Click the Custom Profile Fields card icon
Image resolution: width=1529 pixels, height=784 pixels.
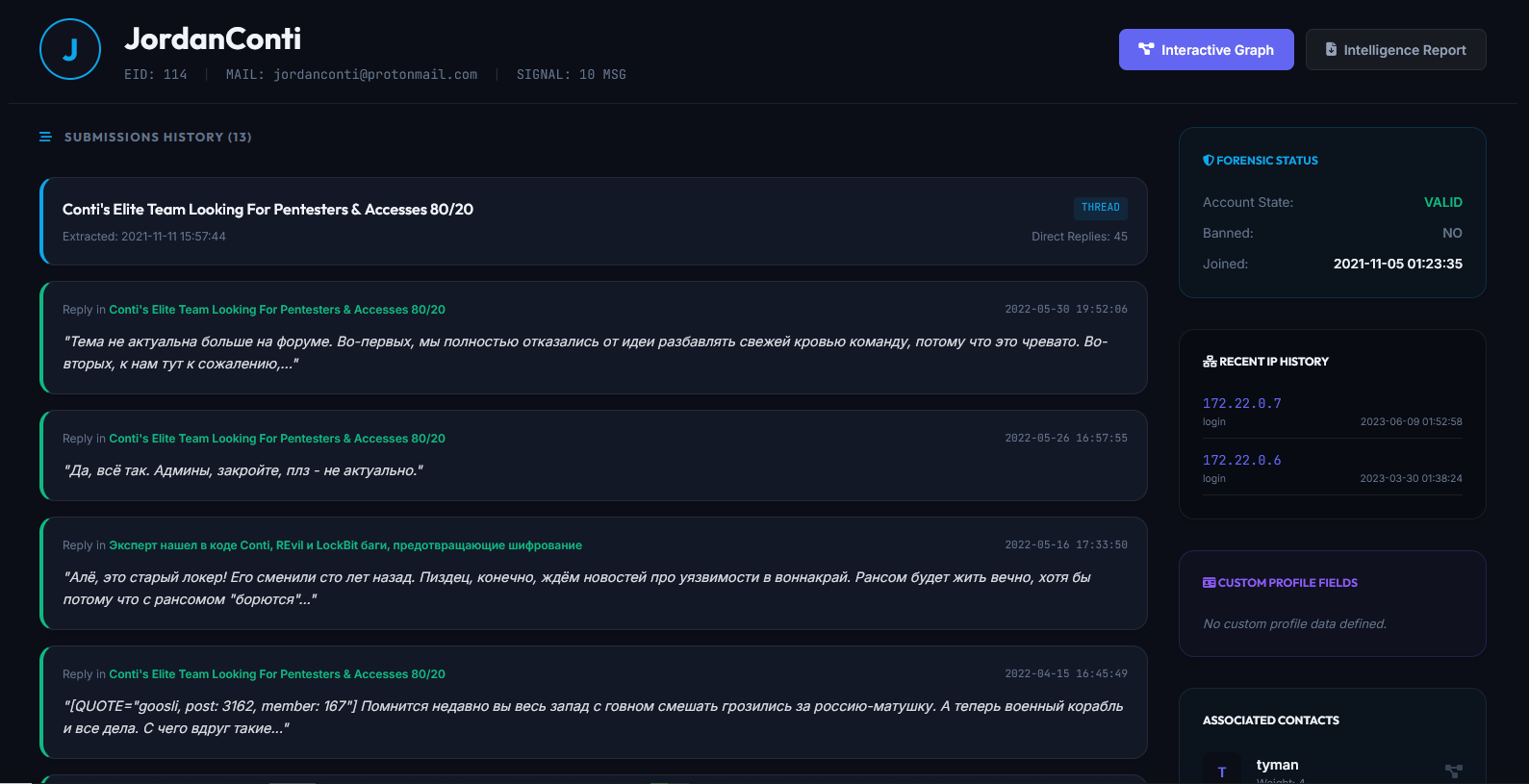coord(1210,583)
